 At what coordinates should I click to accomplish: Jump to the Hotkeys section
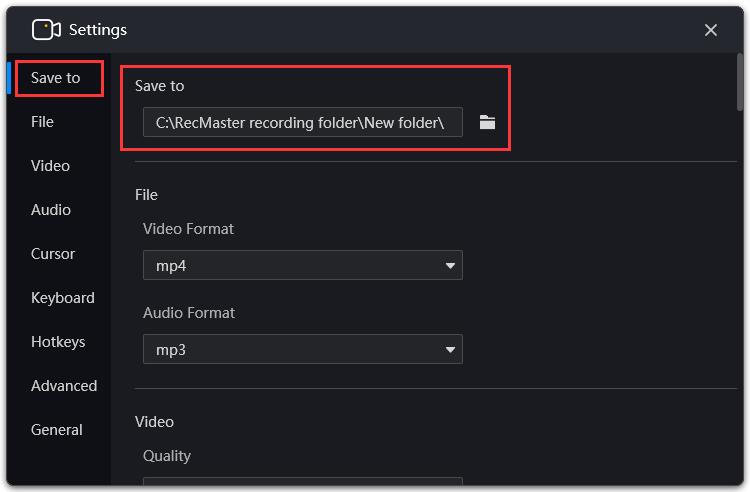pos(58,342)
